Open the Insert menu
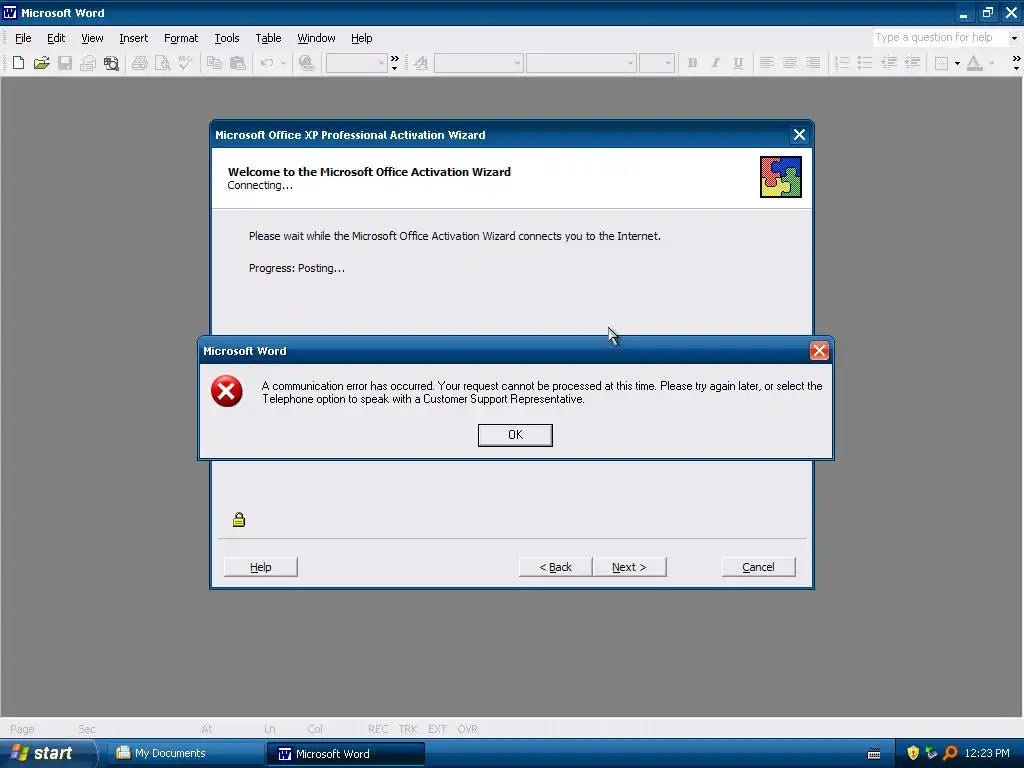Screen dimensions: 1024x768 point(133,39)
